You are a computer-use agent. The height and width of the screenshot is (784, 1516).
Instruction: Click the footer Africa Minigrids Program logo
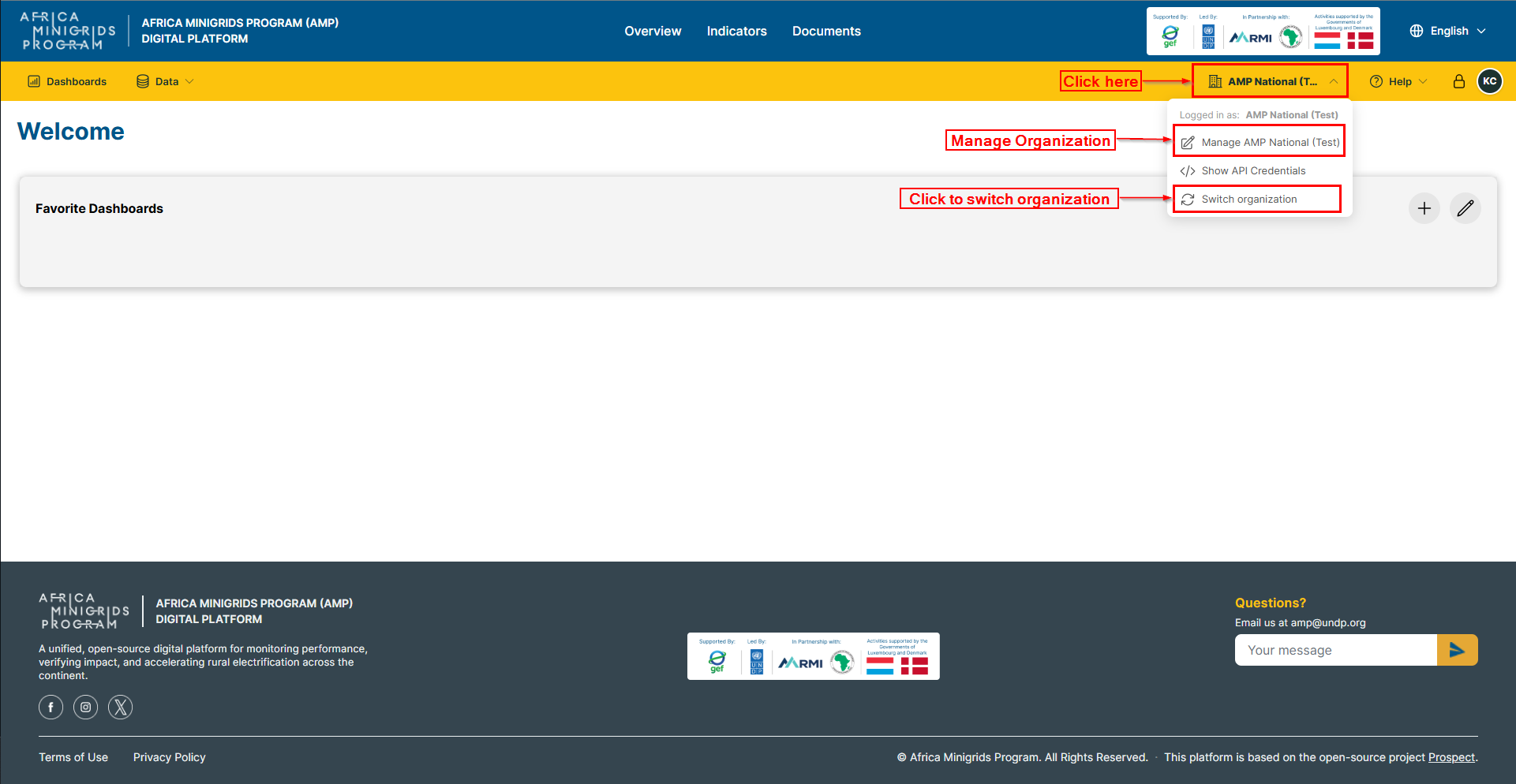tap(84, 611)
